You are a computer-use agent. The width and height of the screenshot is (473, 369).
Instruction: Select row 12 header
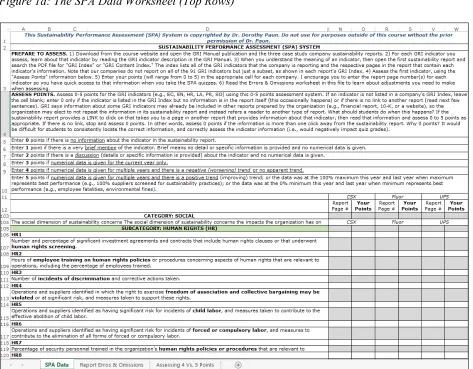(x=5, y=206)
